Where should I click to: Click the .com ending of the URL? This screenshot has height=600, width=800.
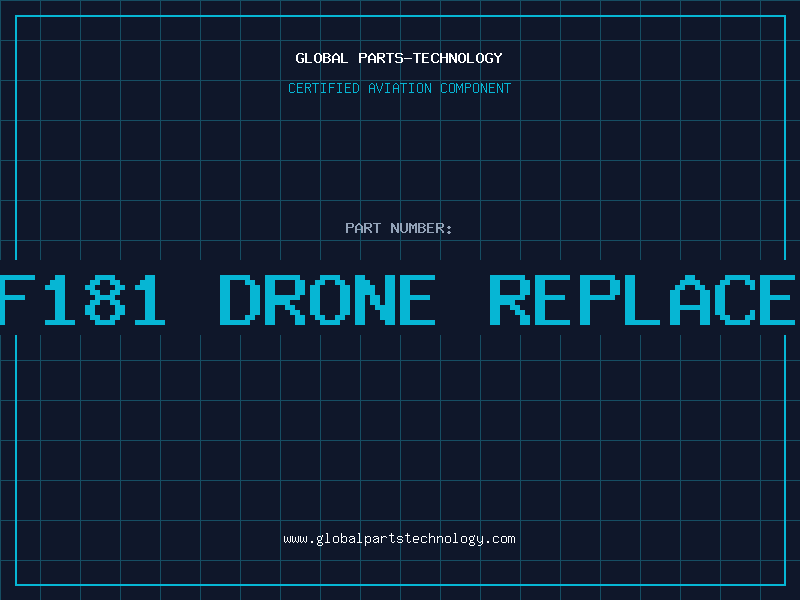click(500, 539)
